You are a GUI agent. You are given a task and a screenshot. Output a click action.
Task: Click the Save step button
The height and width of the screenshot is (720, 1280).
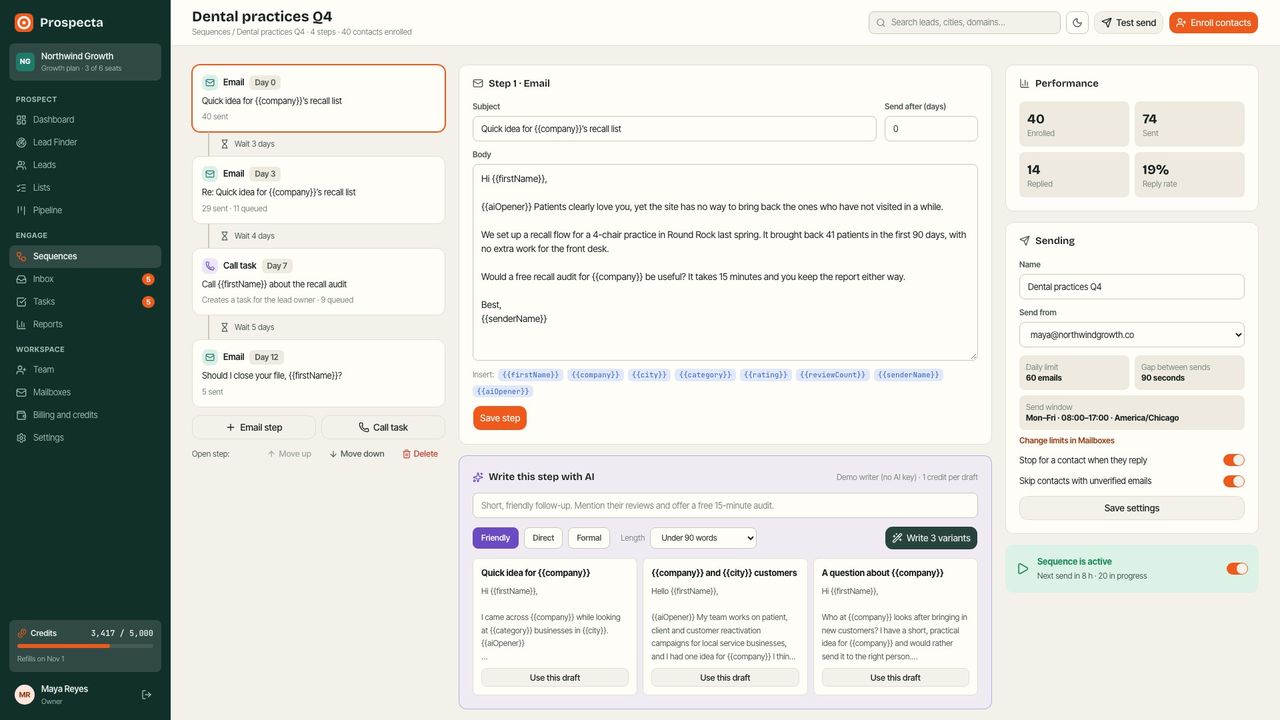pos(500,418)
